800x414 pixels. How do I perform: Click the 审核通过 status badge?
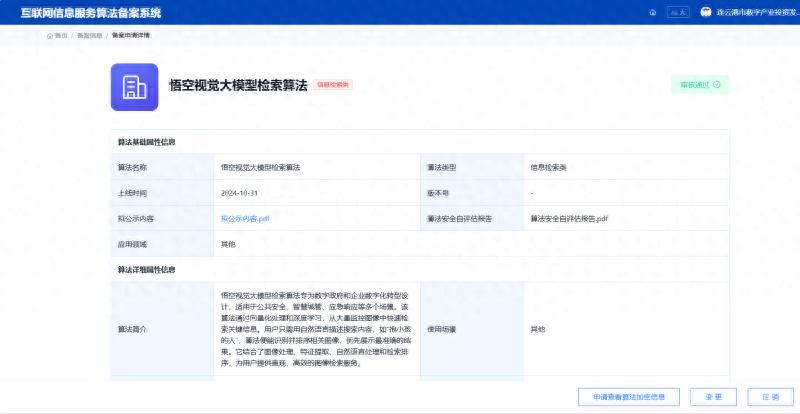click(700, 85)
